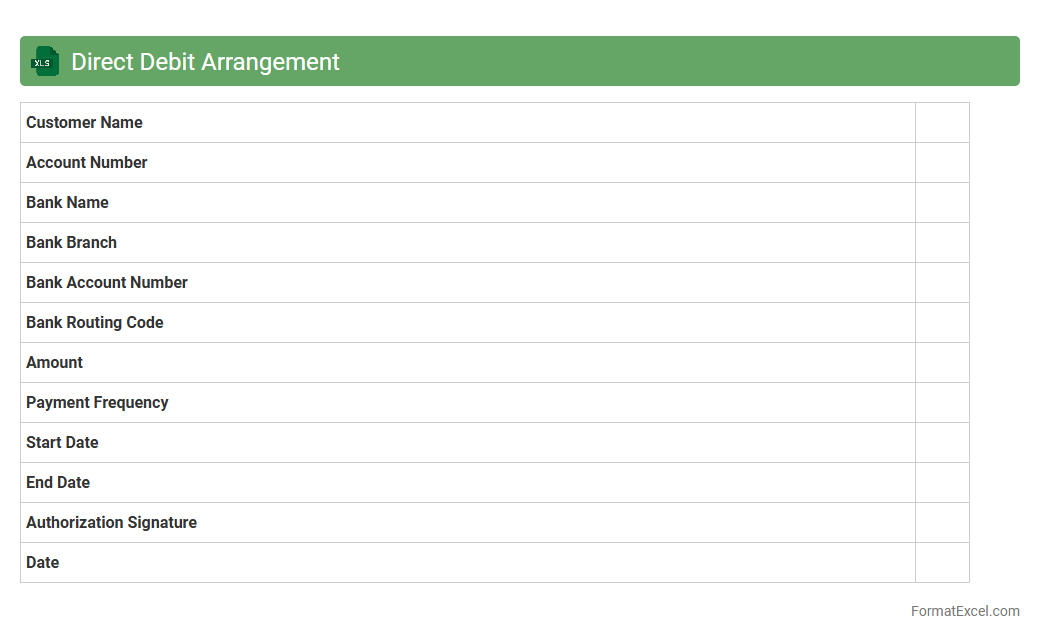Select the Bank Branch input cell
This screenshot has height=640, width=1040.
point(942,243)
